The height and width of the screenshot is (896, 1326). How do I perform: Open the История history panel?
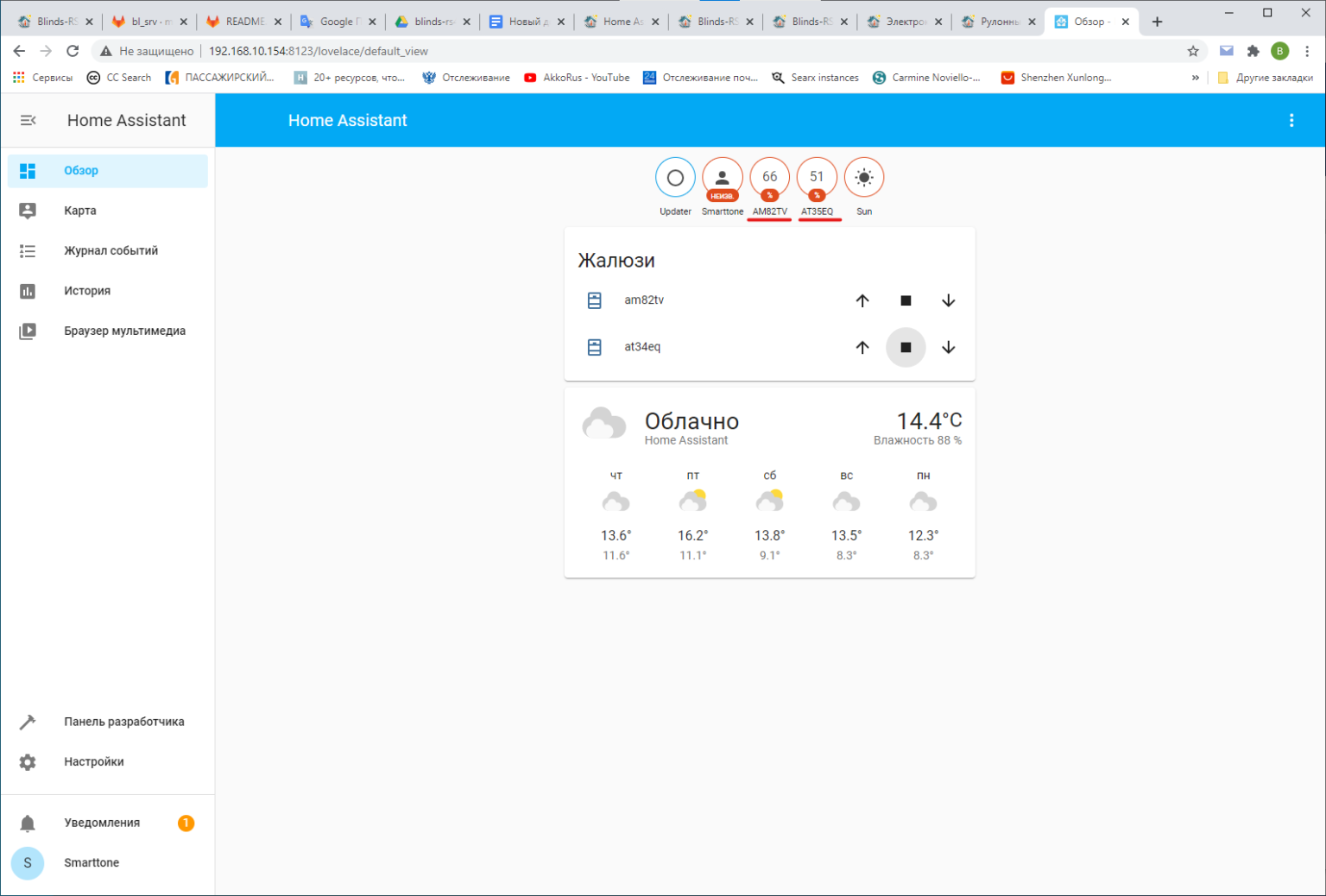(108, 291)
